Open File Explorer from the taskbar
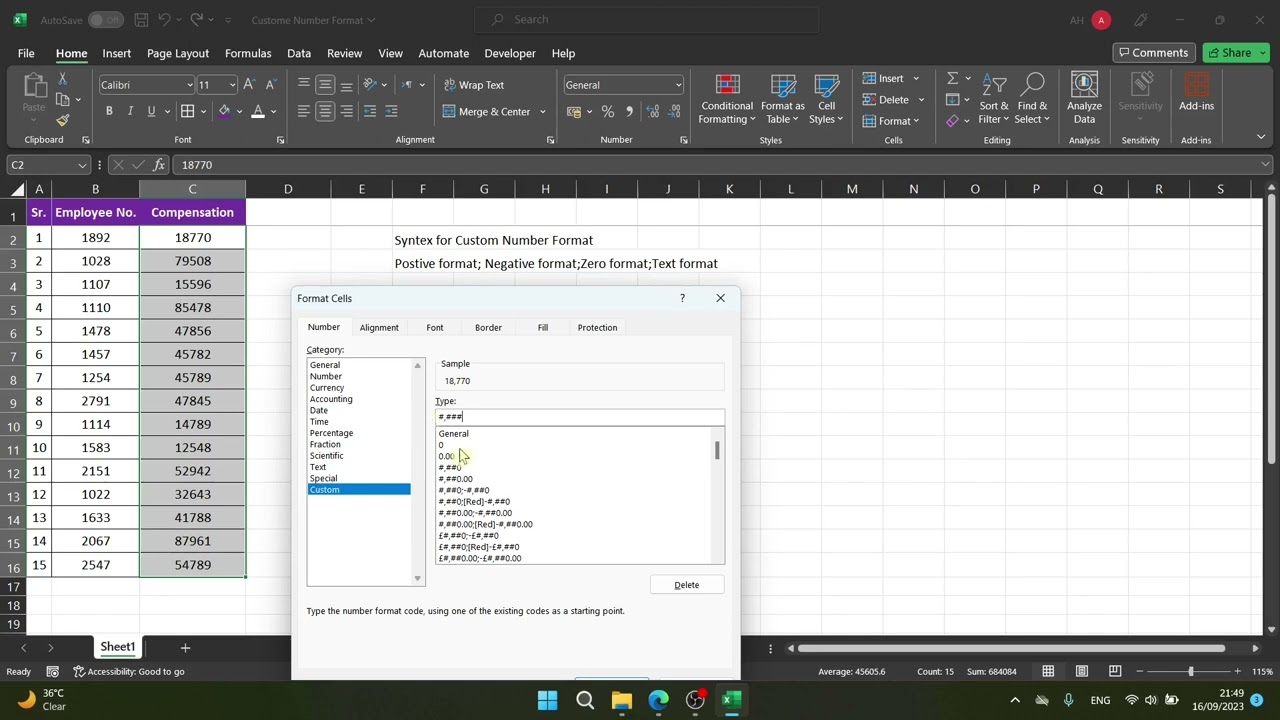Image resolution: width=1280 pixels, height=720 pixels. tap(621, 700)
